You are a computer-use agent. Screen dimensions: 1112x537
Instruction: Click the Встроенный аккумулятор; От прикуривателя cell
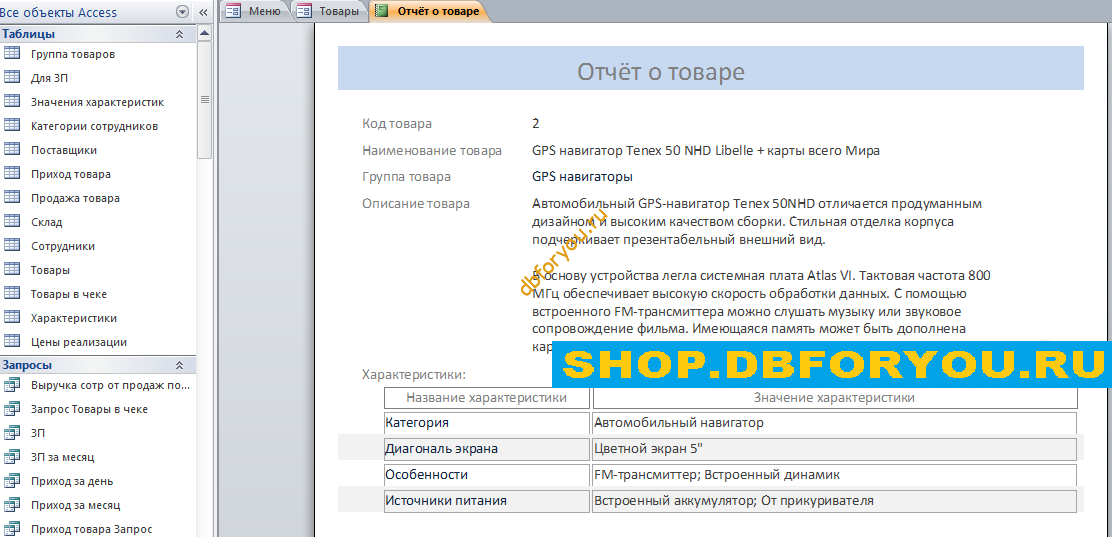click(835, 501)
